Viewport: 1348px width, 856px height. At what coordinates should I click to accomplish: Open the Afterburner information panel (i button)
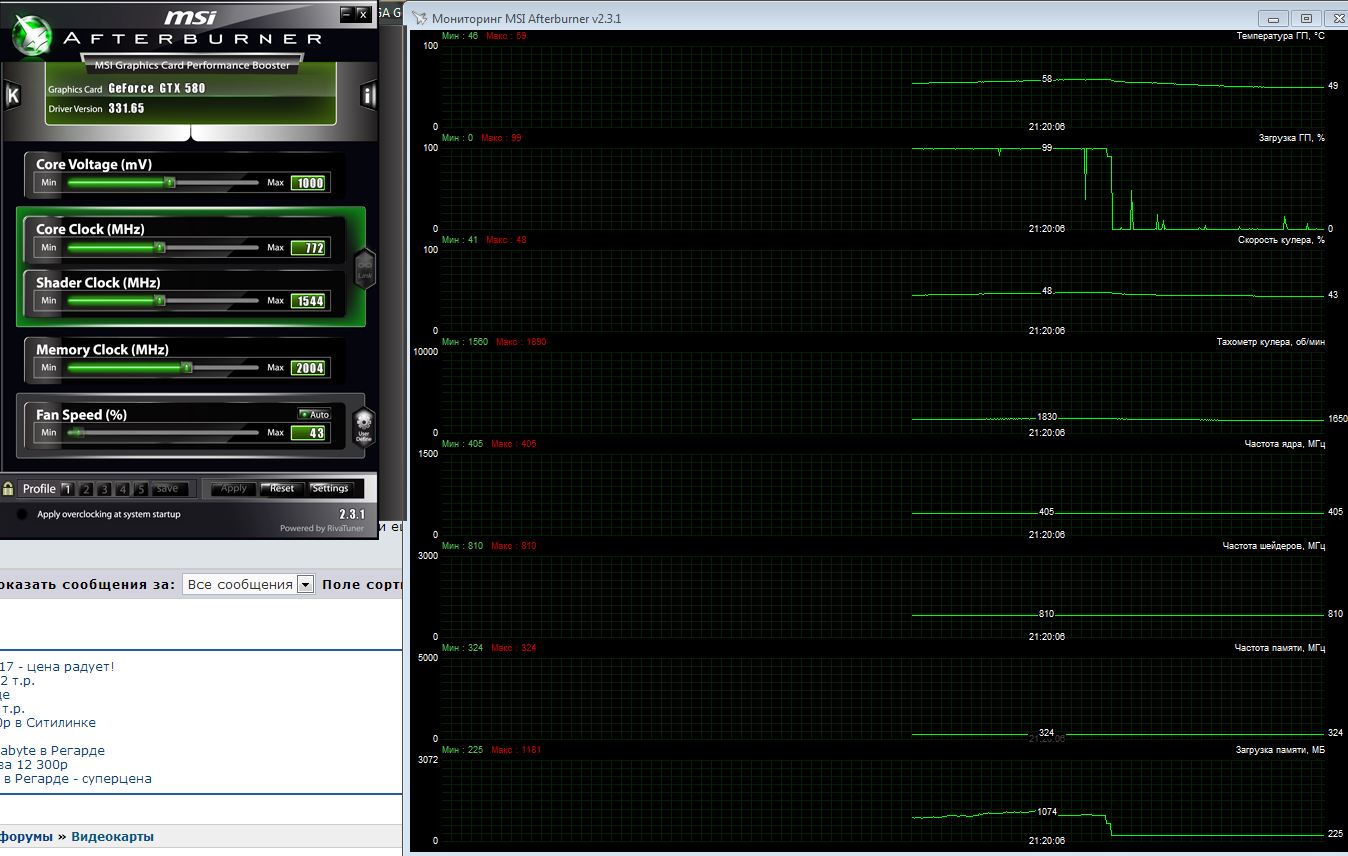click(x=368, y=95)
